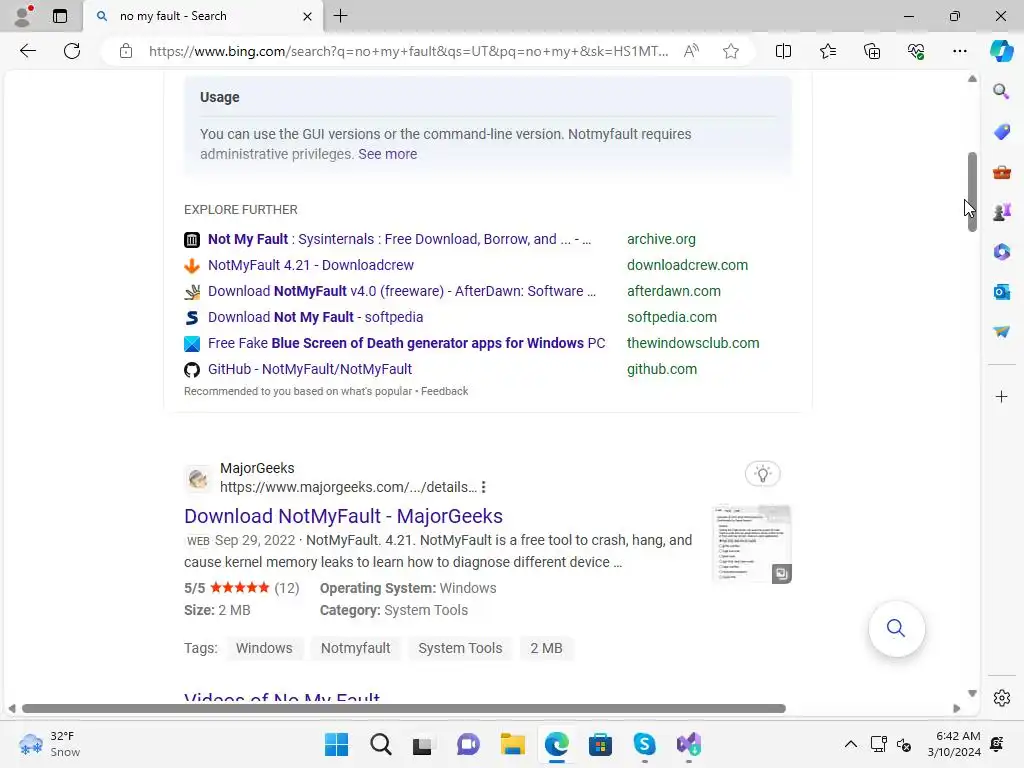Click the horizontal scrollbar thumb
Screen dimensions: 1024x768
point(404,709)
